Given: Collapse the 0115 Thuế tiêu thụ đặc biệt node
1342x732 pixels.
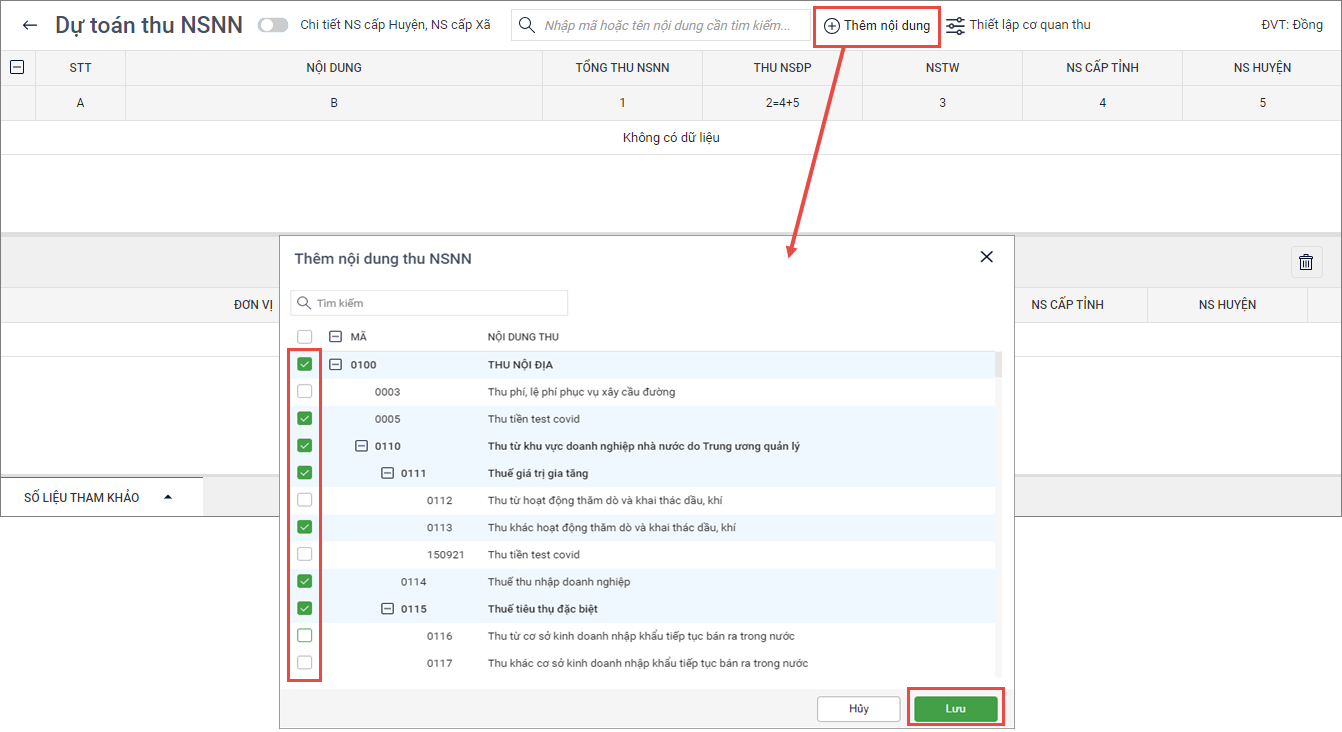Looking at the screenshot, I should [387, 608].
